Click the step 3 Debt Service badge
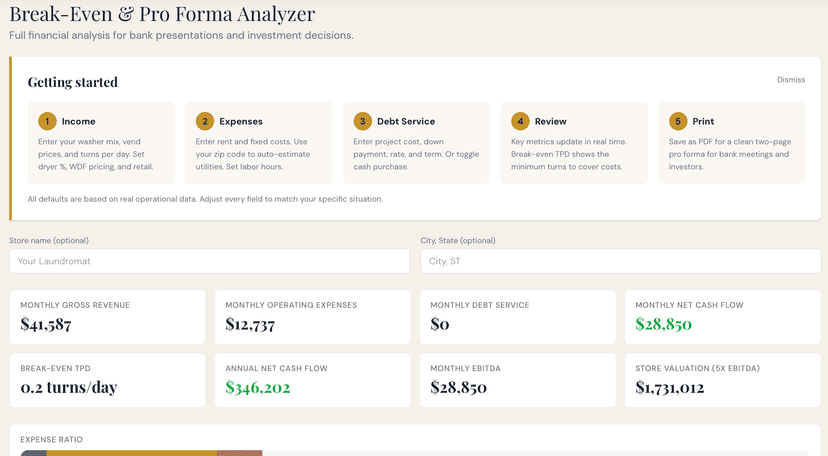 pyautogui.click(x=362, y=121)
